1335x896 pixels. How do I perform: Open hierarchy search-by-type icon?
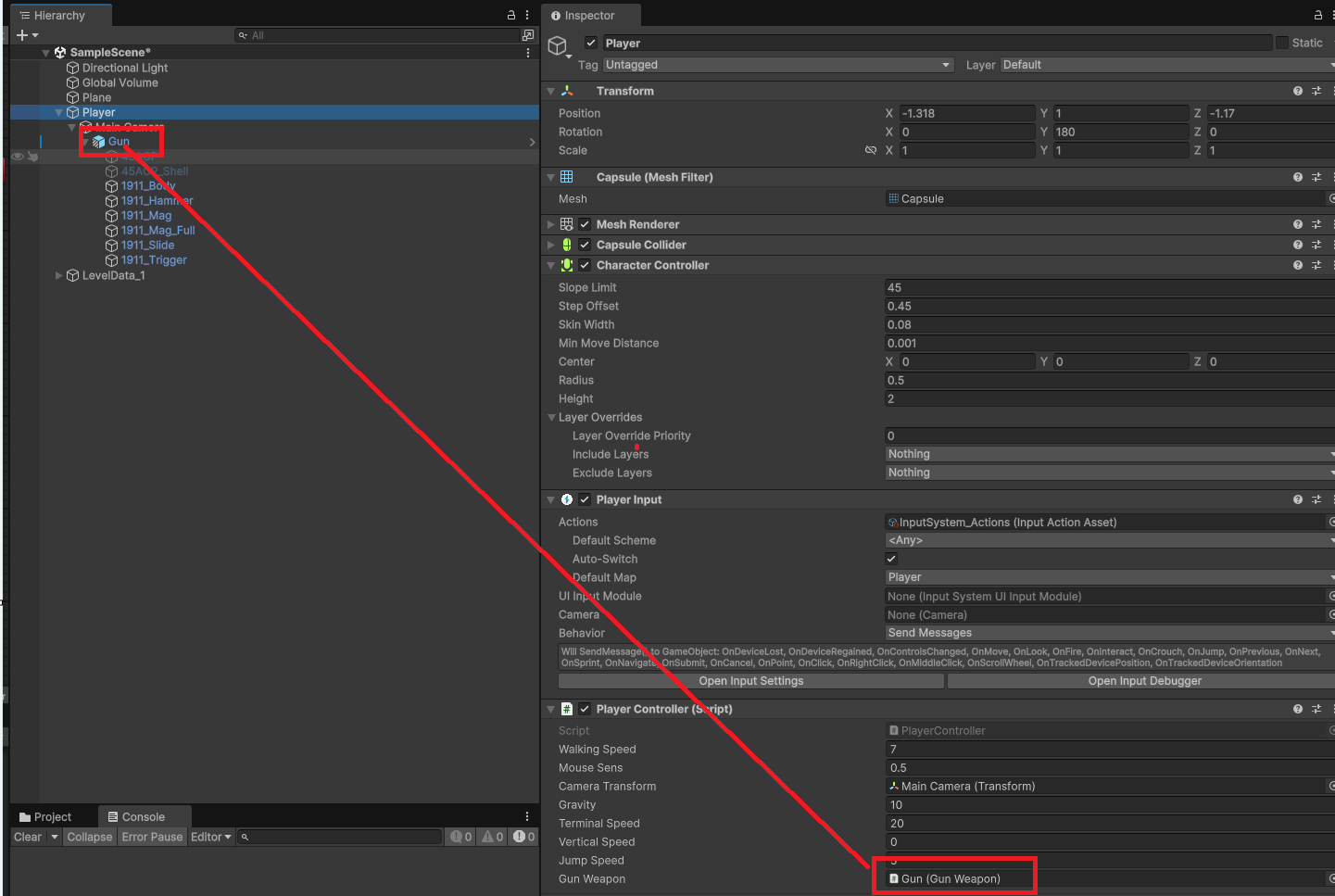tap(528, 35)
